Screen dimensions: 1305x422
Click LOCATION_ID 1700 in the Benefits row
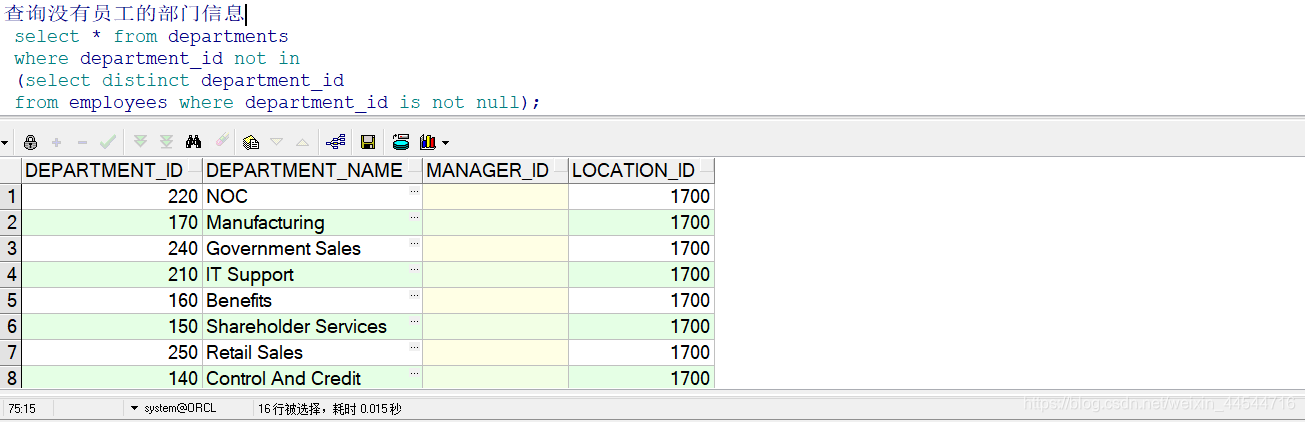641,300
